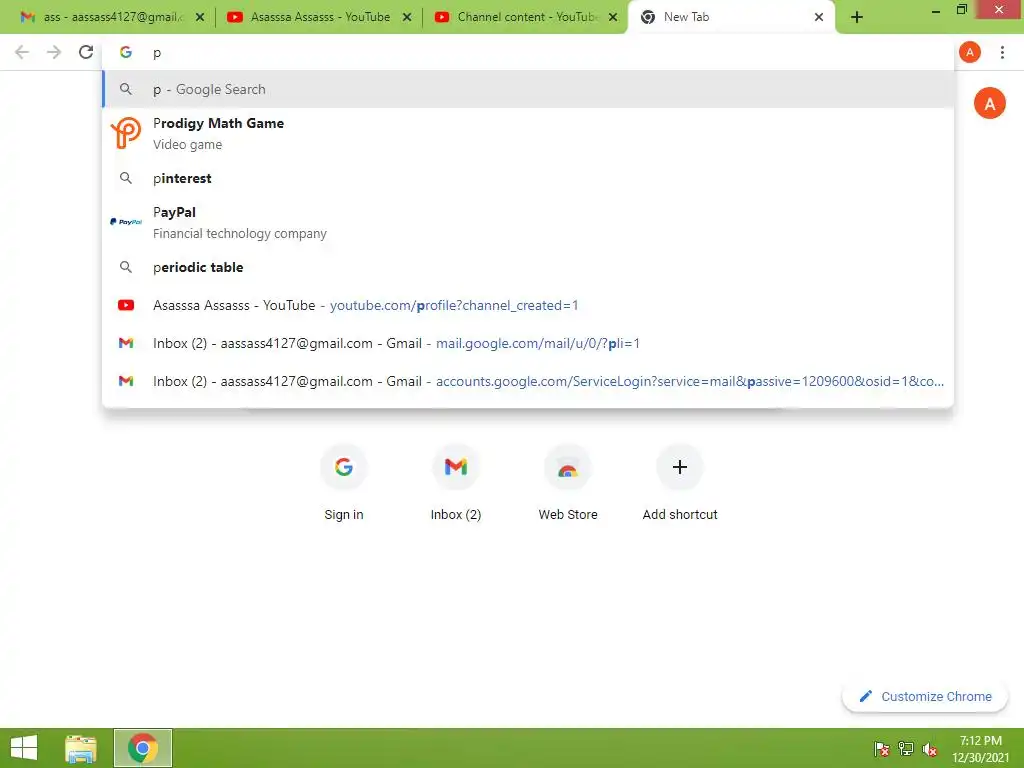The width and height of the screenshot is (1024, 768).
Task: Click the magnifier beside 'p - Google Search'
Action: pyautogui.click(x=126, y=89)
